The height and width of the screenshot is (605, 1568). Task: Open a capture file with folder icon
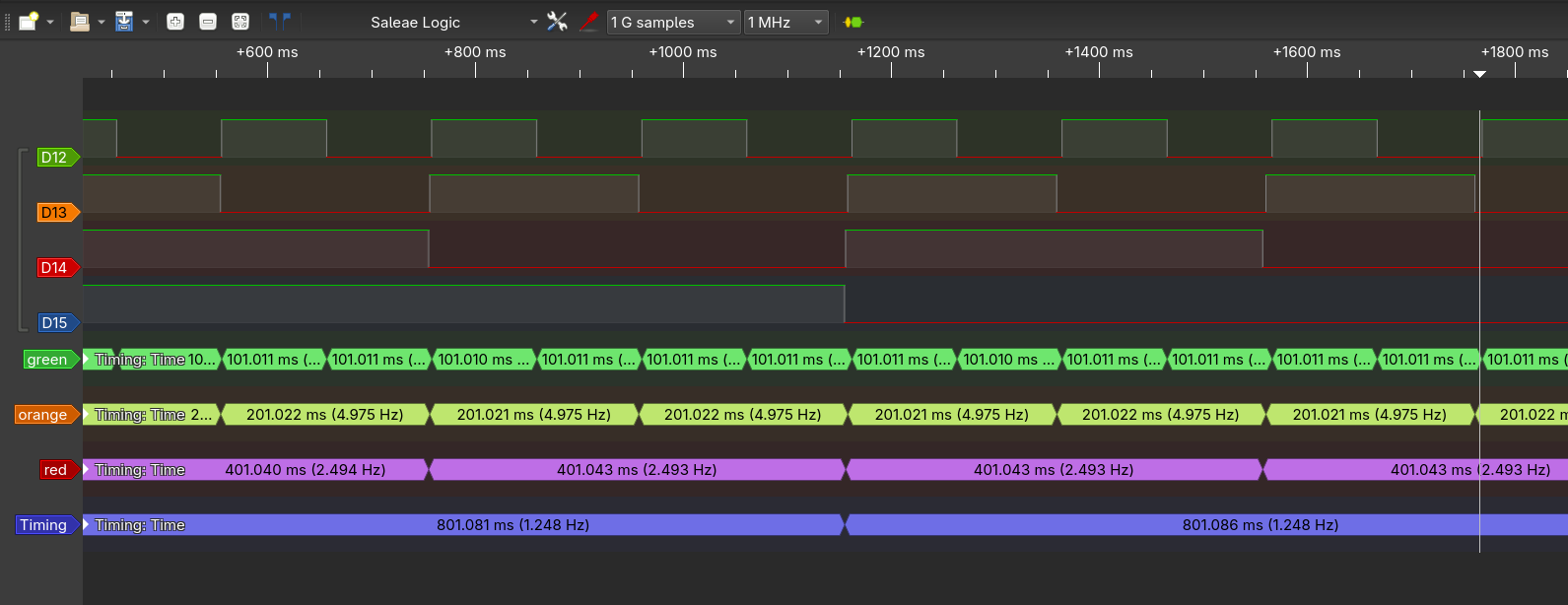coord(80,22)
